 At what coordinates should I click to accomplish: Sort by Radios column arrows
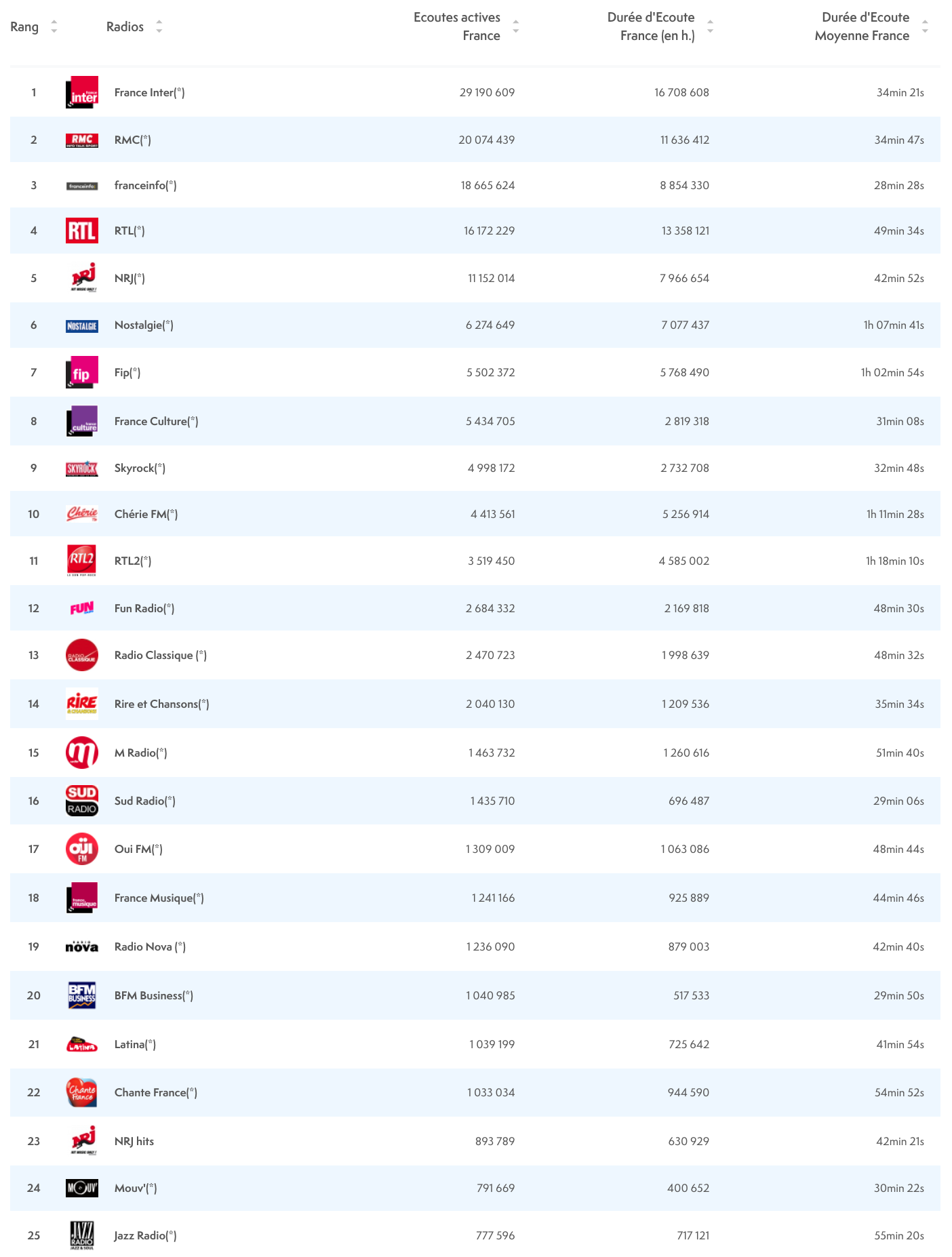pyautogui.click(x=159, y=26)
